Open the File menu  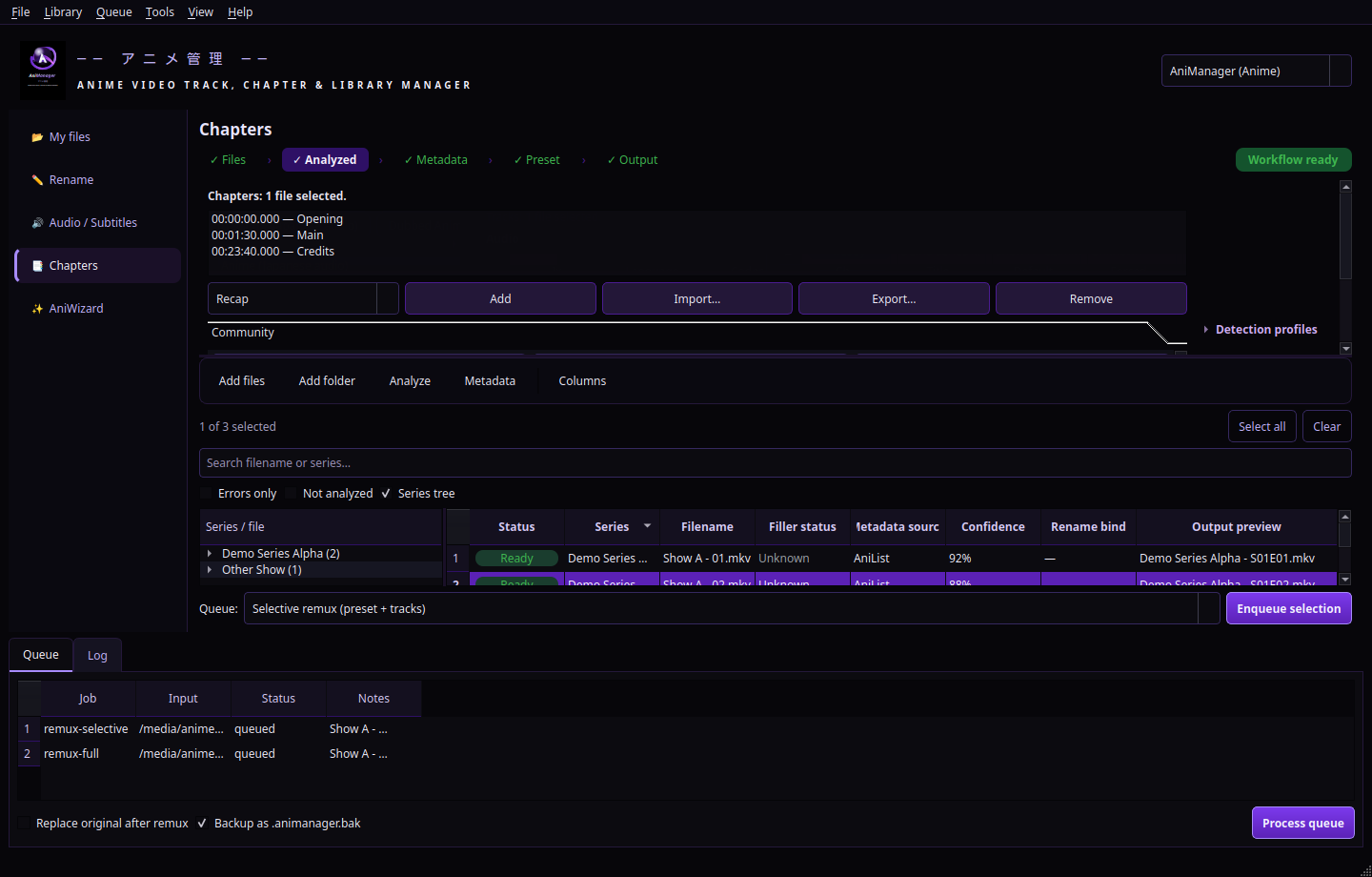point(21,12)
